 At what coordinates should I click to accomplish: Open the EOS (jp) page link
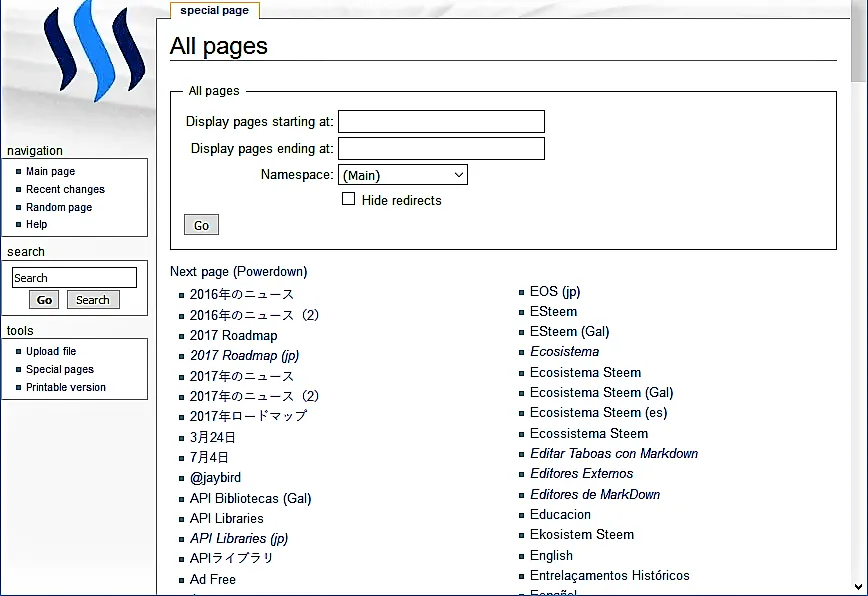pos(555,292)
